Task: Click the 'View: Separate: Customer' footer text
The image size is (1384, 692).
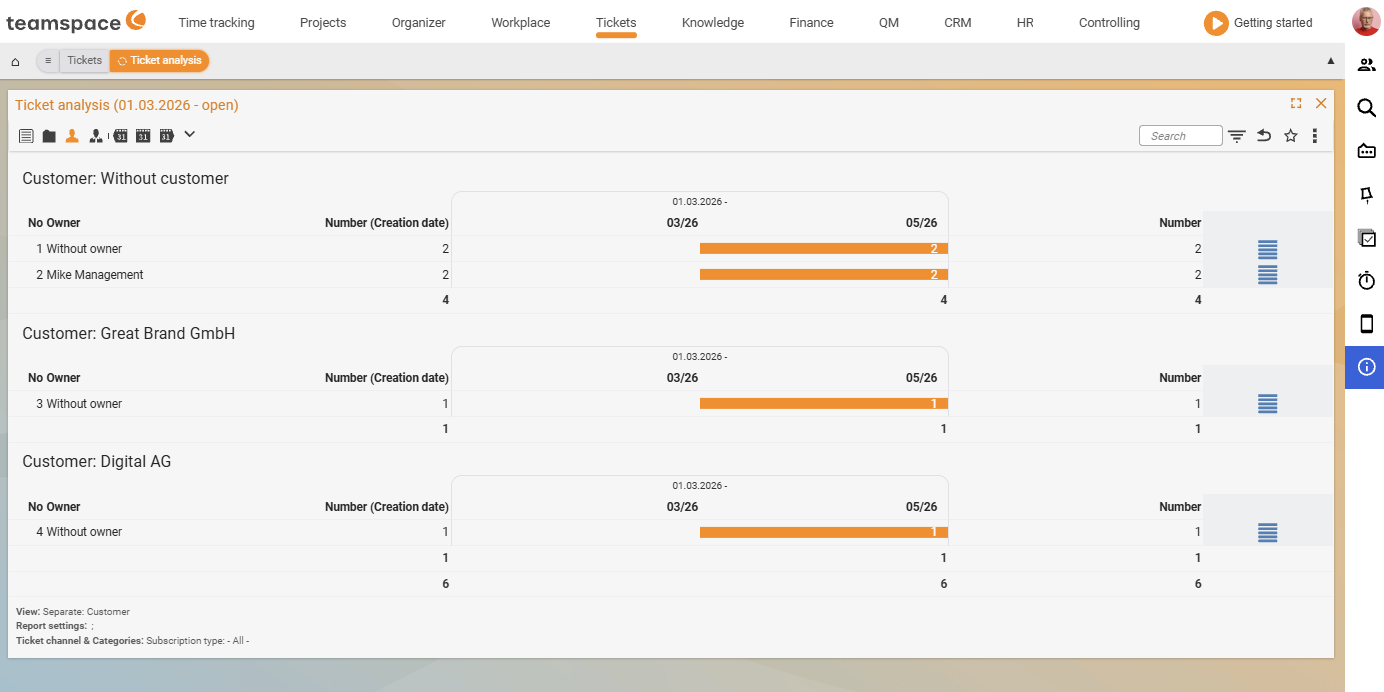Action: (73, 612)
